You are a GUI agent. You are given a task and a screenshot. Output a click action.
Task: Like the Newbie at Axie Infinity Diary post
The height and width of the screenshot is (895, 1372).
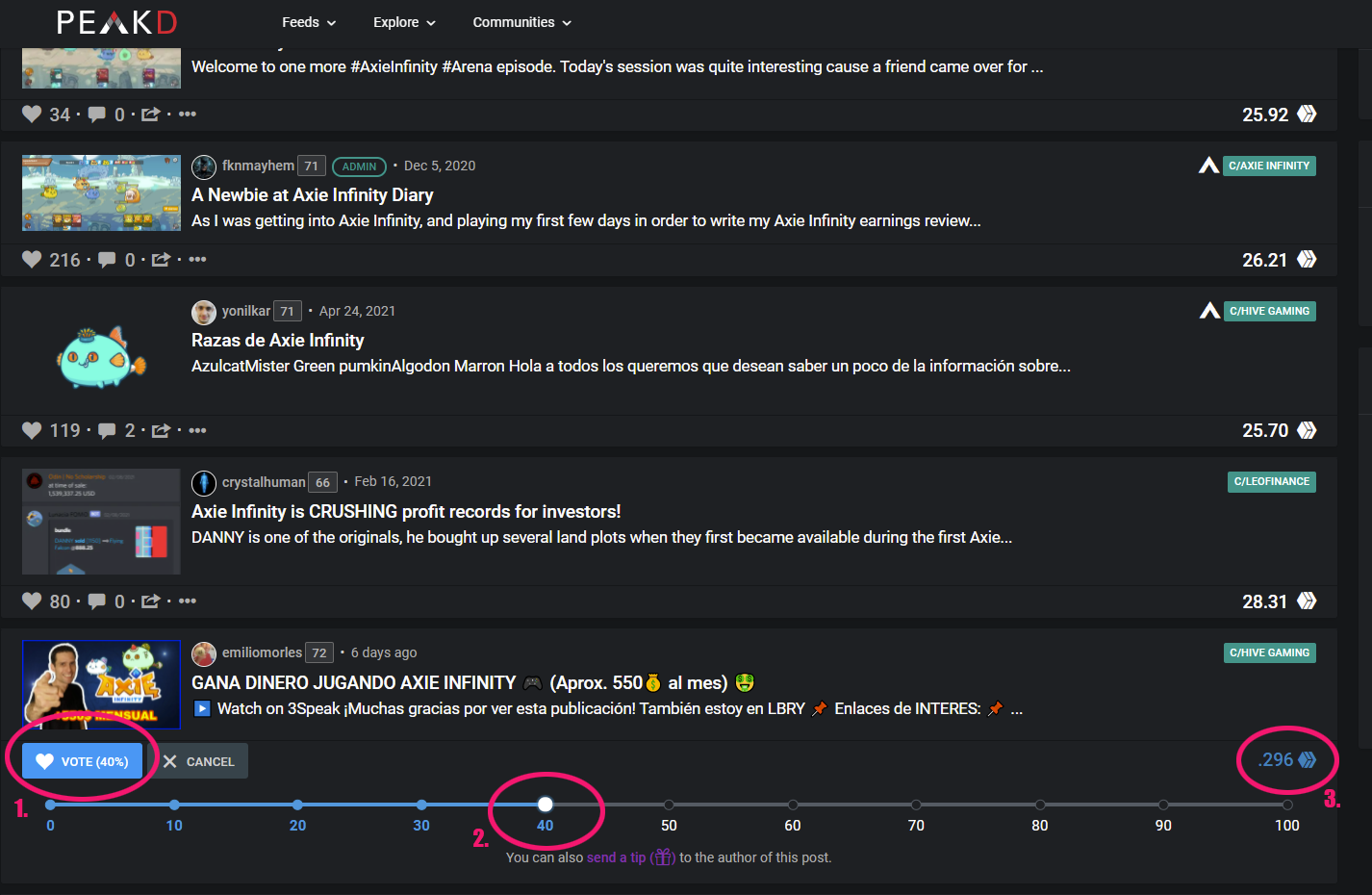32,260
